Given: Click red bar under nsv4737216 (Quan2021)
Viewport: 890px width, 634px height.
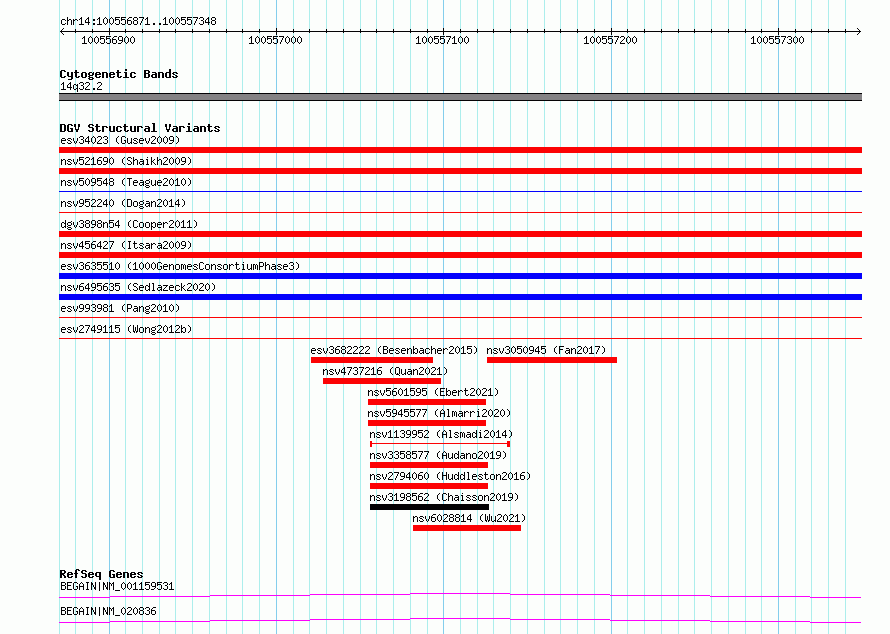Looking at the screenshot, I should coord(382,381).
